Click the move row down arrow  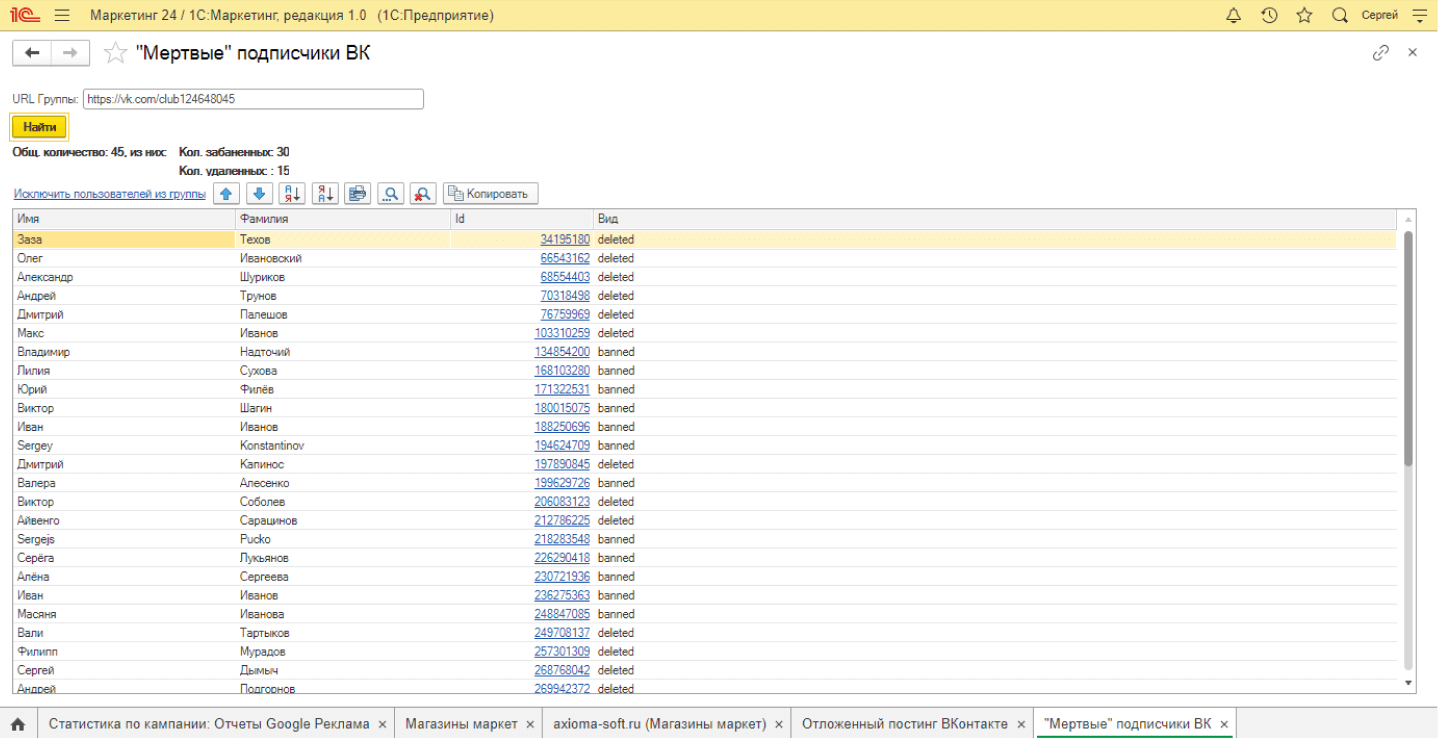pos(259,194)
